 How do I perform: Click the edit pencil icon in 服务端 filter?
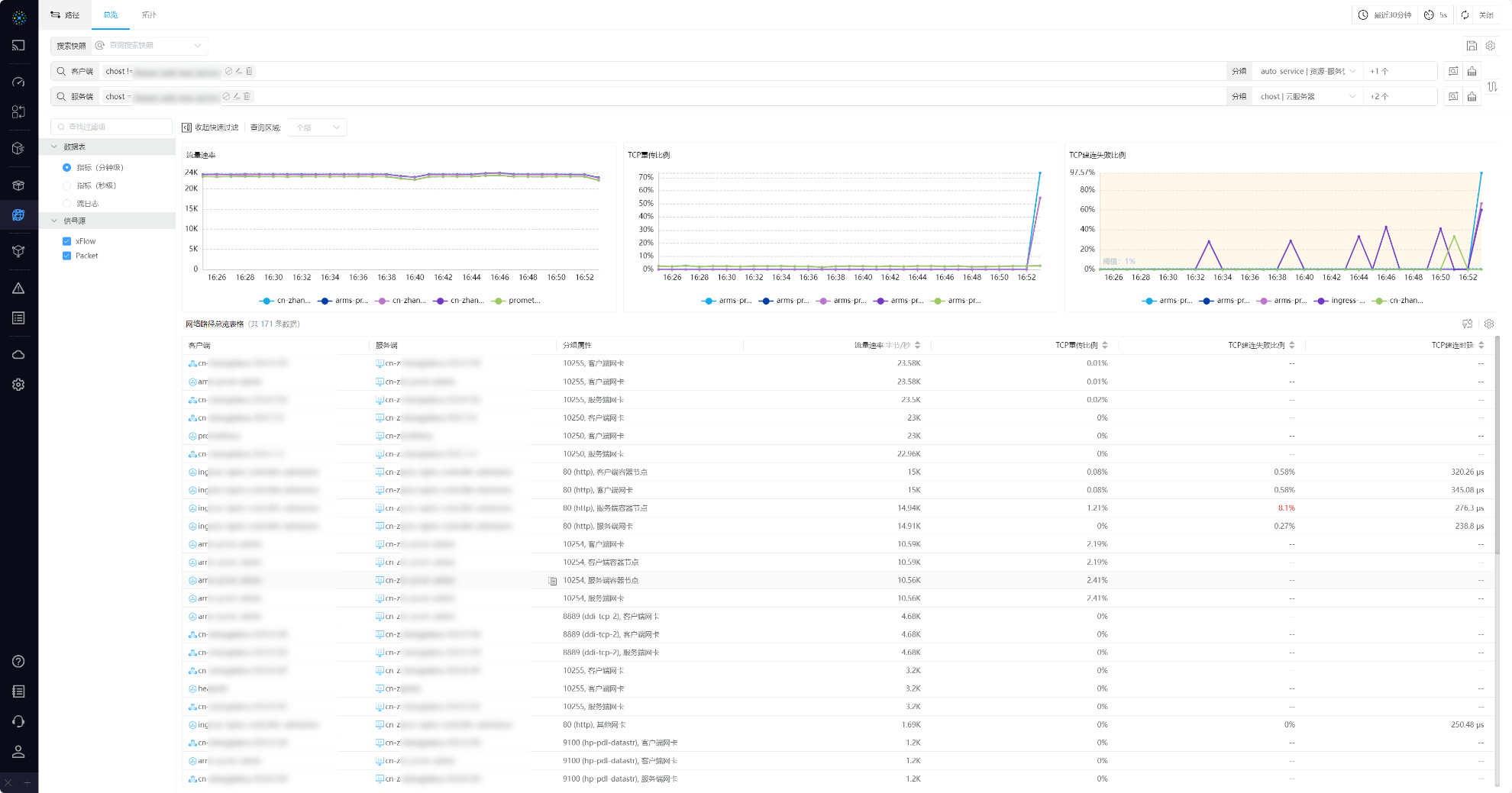coord(237,96)
